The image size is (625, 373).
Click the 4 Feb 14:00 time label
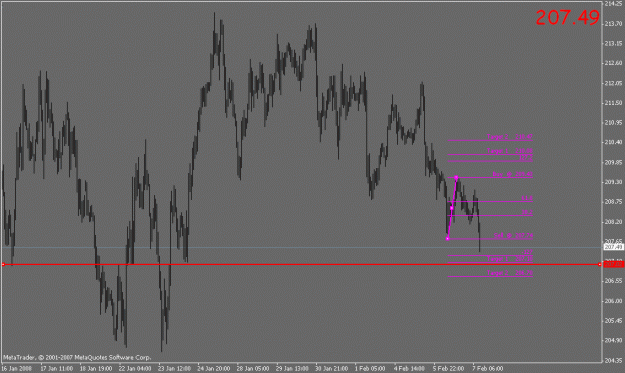(x=409, y=369)
